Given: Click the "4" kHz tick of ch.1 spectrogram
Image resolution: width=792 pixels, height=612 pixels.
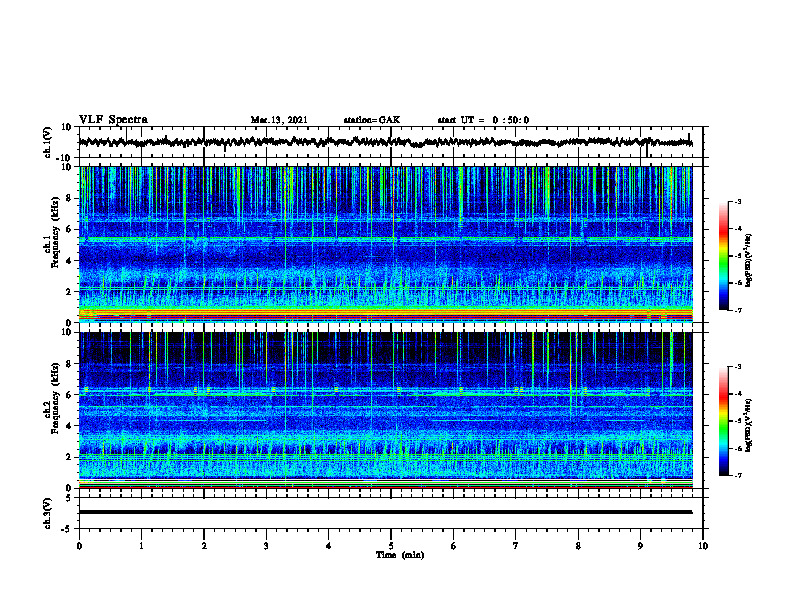Looking at the screenshot, I should pos(69,261).
